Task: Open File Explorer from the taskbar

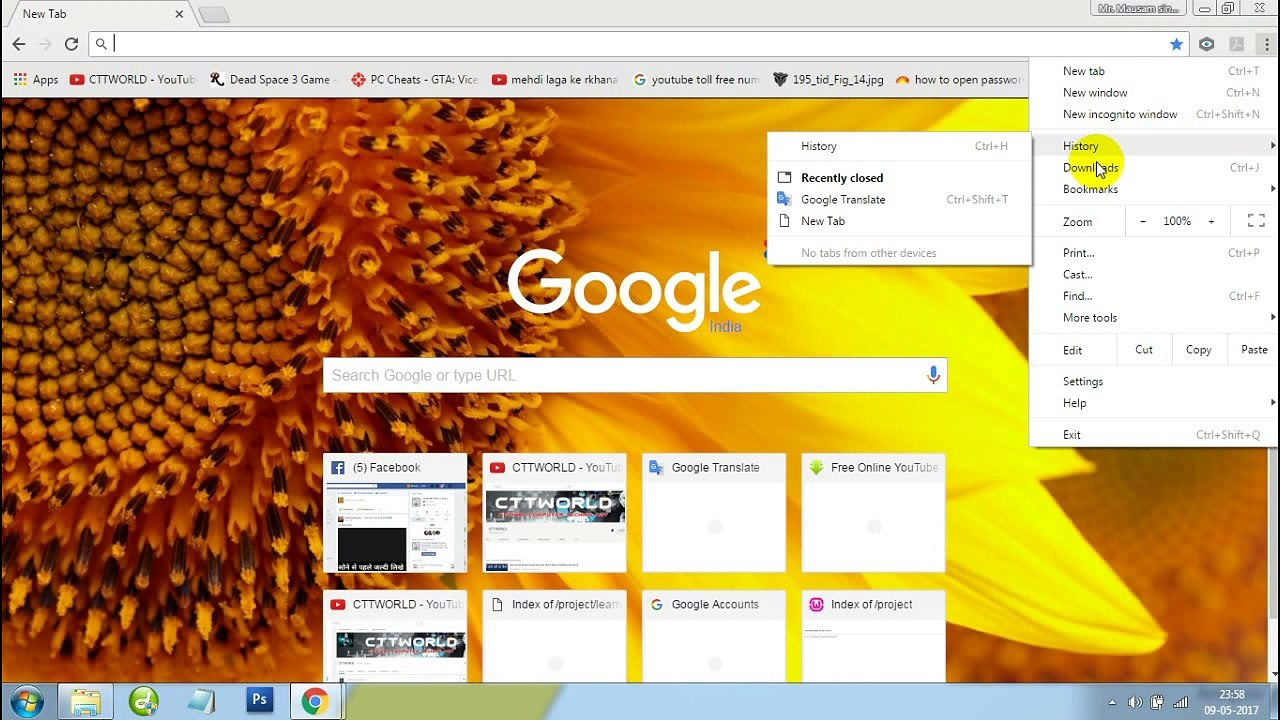Action: 85,701
